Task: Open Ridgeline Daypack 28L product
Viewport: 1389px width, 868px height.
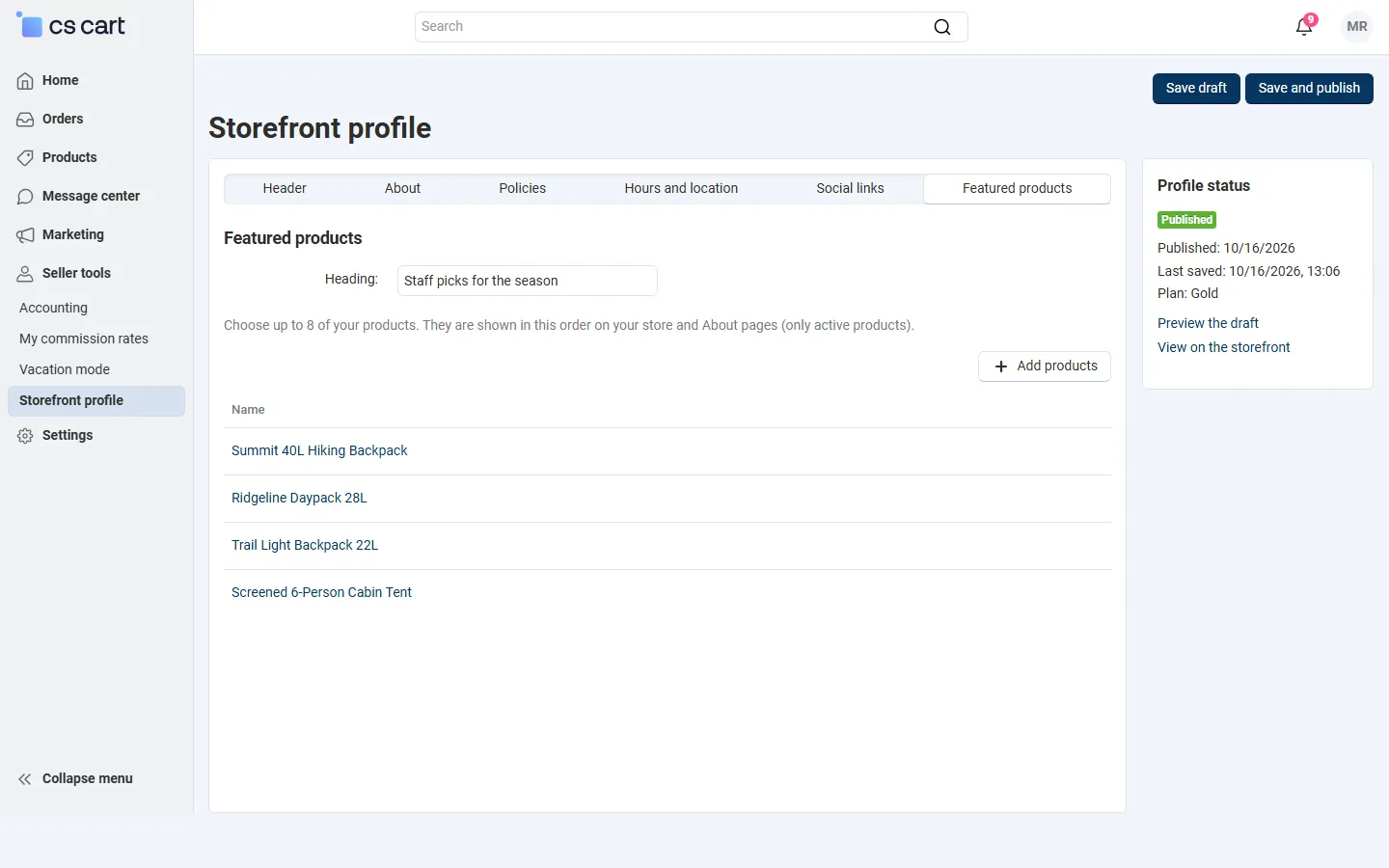Action: [299, 498]
